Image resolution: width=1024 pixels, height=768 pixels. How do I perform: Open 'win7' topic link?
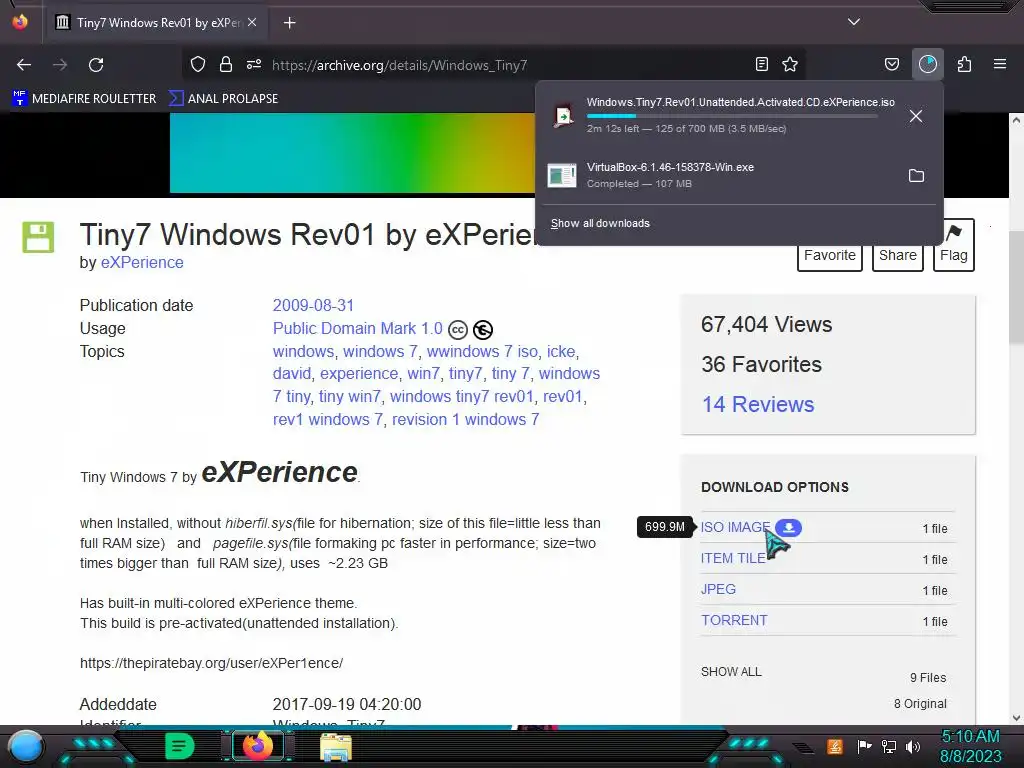[423, 374]
